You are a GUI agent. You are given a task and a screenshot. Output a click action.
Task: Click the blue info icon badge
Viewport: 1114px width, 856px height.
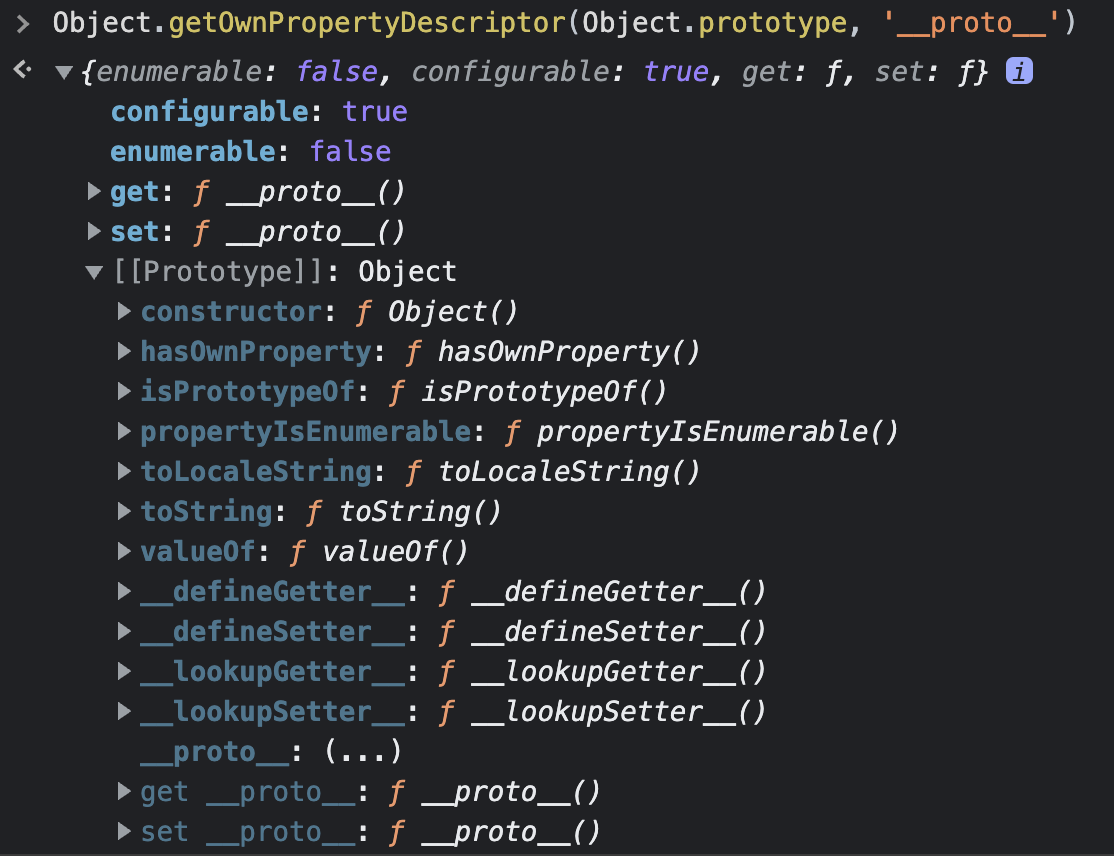pyautogui.click(x=1019, y=71)
